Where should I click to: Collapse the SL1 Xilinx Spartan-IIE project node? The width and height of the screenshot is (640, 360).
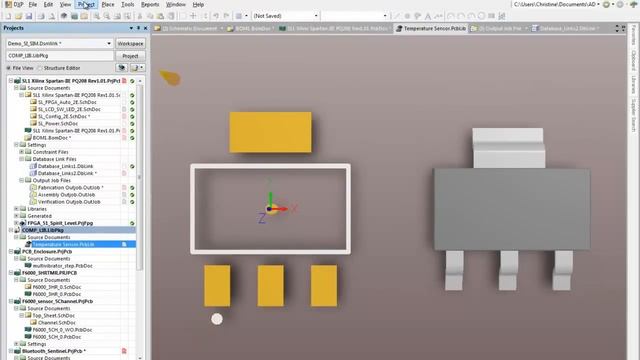[11, 81]
